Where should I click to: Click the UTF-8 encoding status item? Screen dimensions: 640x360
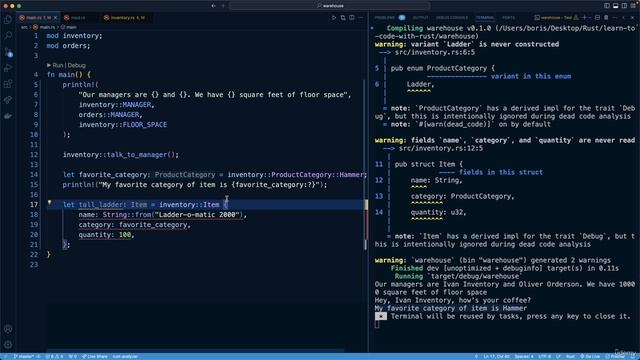point(544,356)
